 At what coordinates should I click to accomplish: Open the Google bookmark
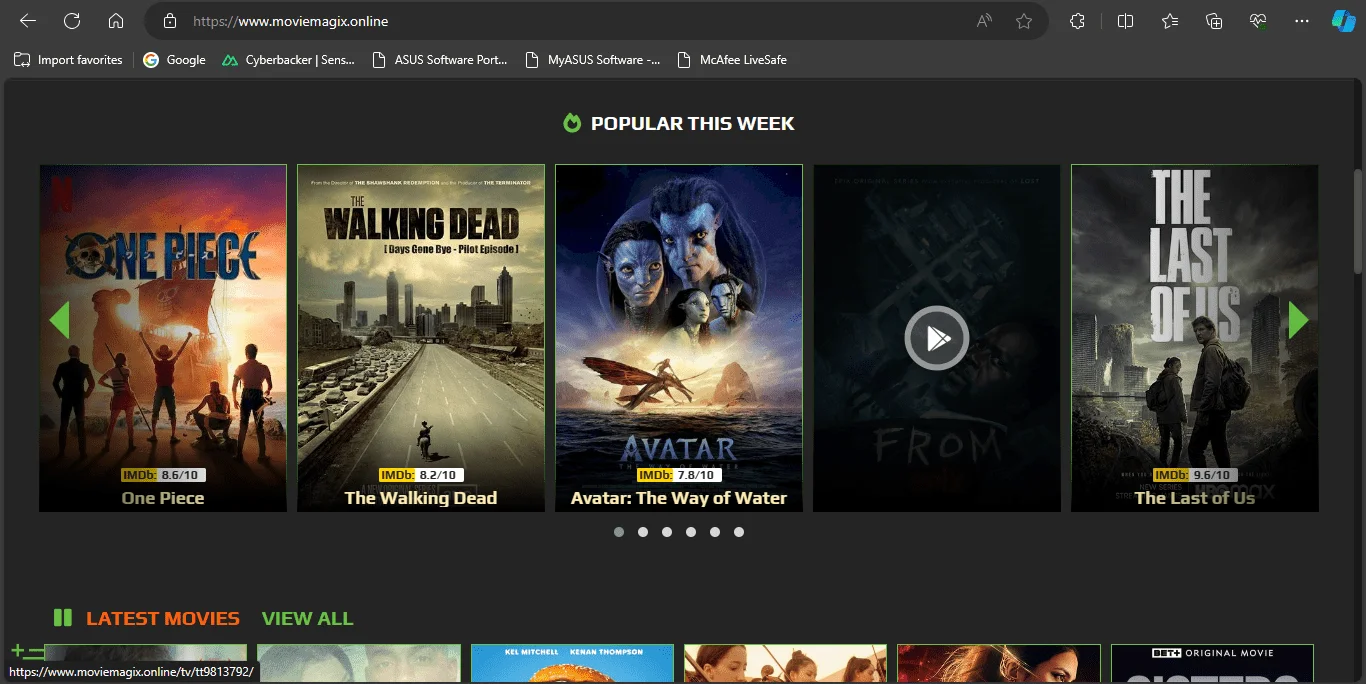pyautogui.click(x=174, y=60)
